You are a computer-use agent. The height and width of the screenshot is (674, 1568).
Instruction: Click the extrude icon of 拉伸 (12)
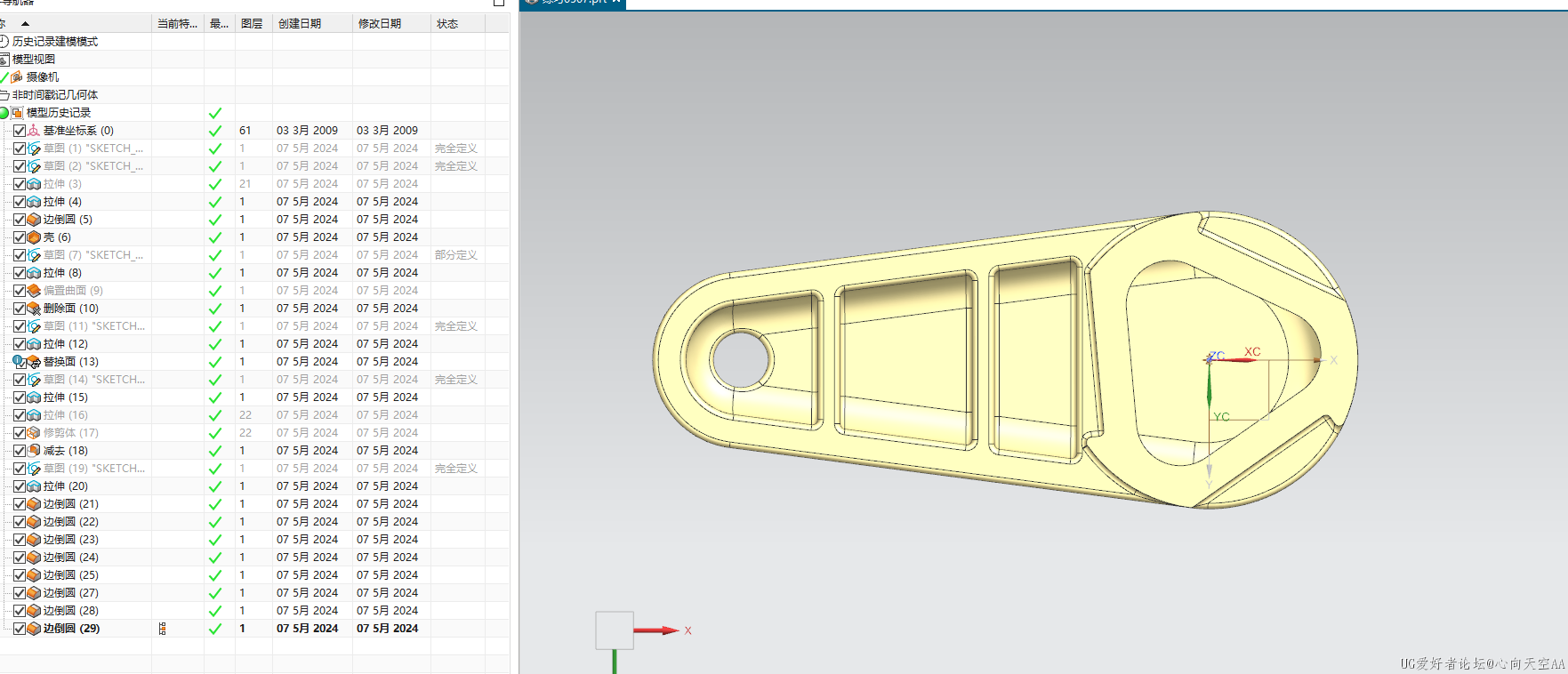coord(34,344)
